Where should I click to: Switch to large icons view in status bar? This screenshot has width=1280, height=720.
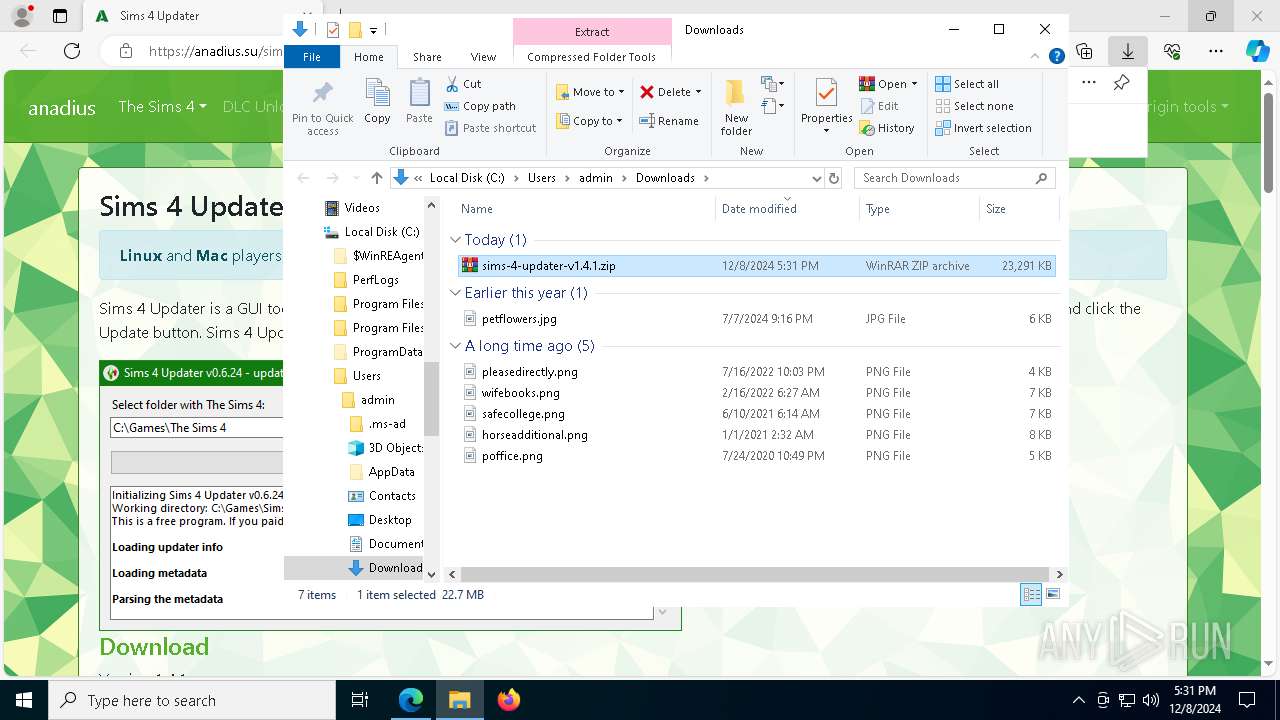tap(1053, 595)
